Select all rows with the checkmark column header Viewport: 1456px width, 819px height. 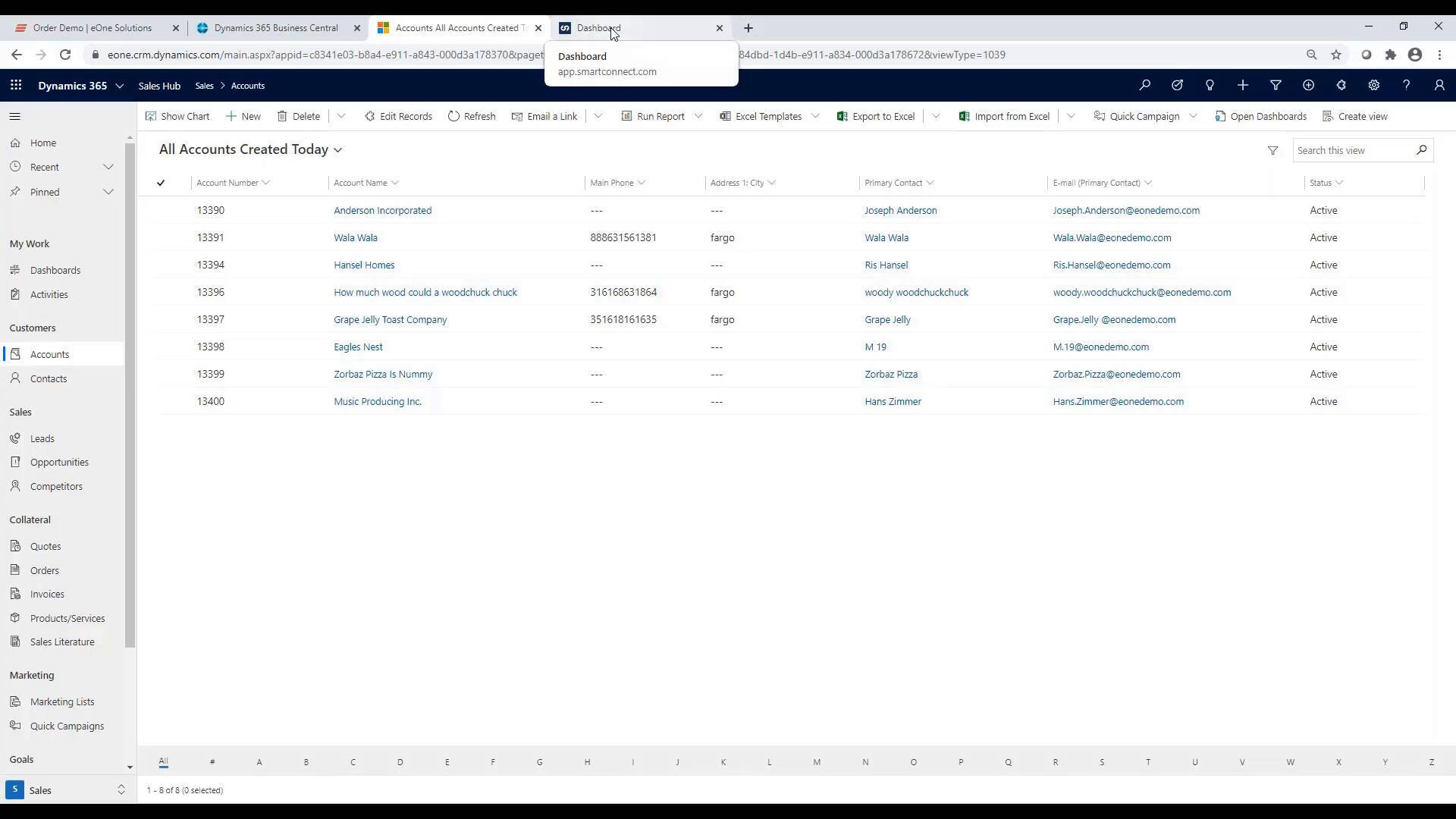(x=160, y=183)
